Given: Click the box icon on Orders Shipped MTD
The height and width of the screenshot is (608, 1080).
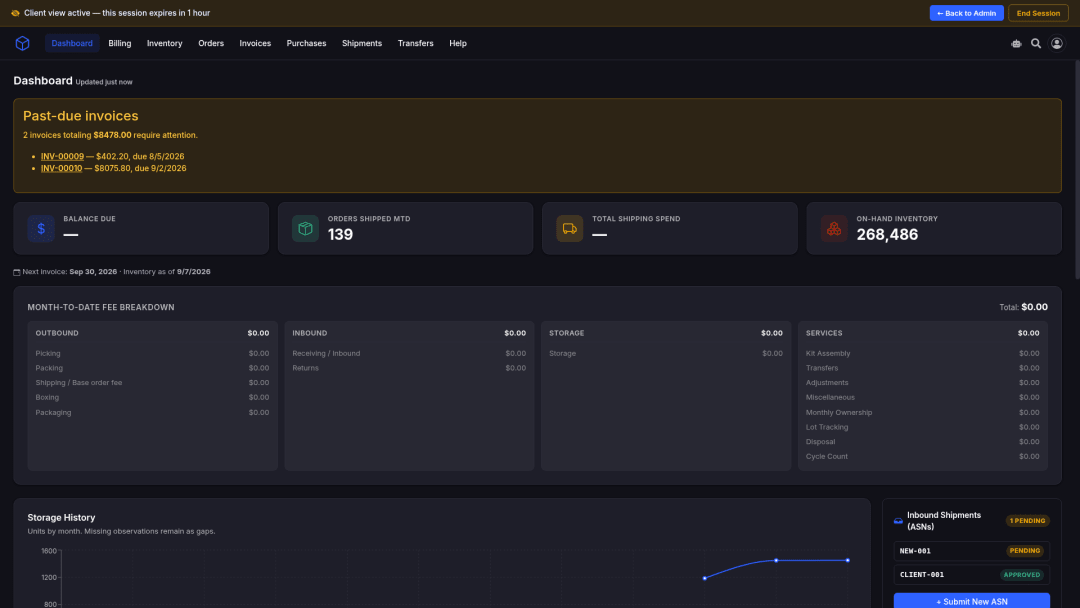Looking at the screenshot, I should point(305,229).
